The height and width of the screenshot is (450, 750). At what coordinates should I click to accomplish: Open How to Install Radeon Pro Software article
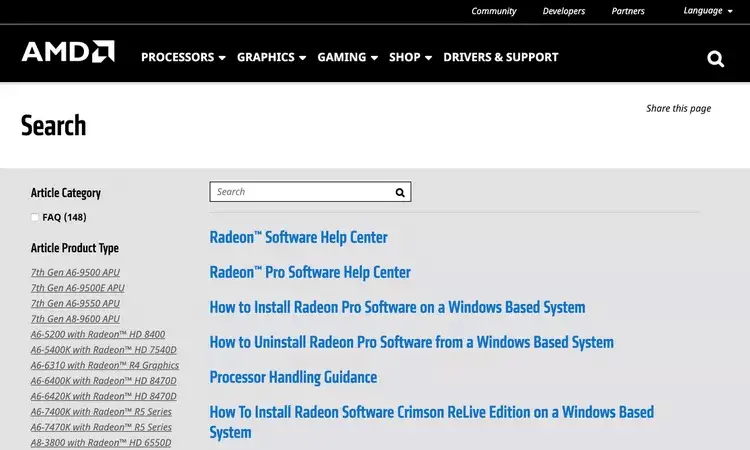point(397,307)
